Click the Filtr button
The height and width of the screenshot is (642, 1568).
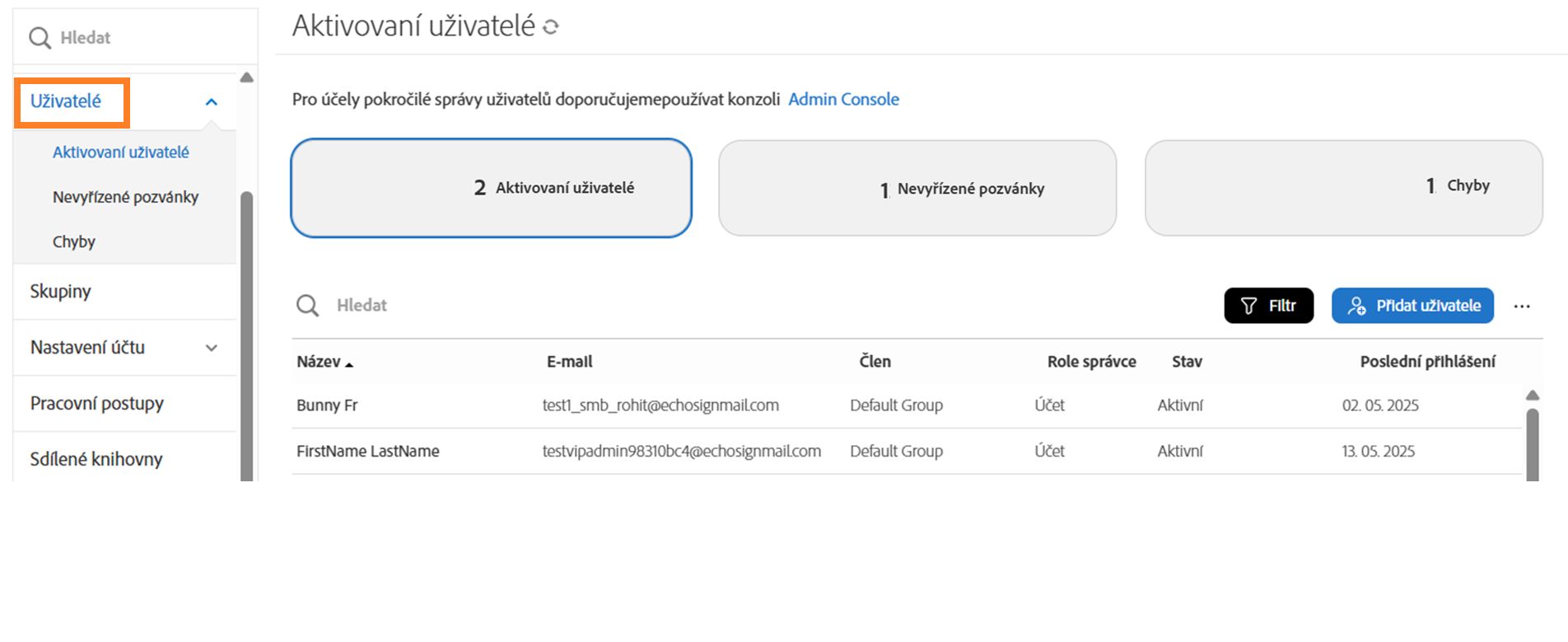pyautogui.click(x=1268, y=306)
